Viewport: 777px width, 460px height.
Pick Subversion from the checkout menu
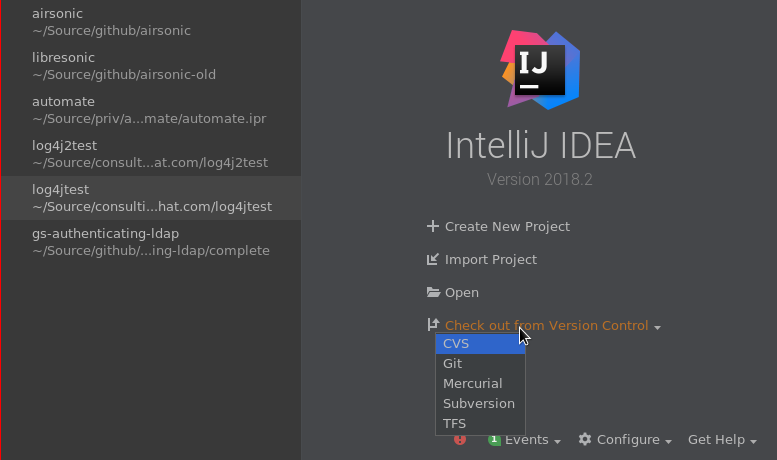click(x=480, y=403)
